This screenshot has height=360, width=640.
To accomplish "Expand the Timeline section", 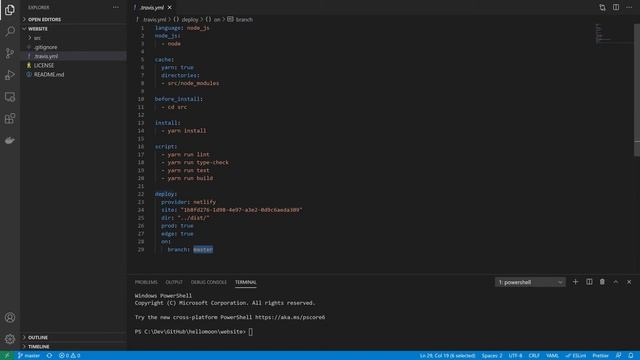I will coord(73,347).
